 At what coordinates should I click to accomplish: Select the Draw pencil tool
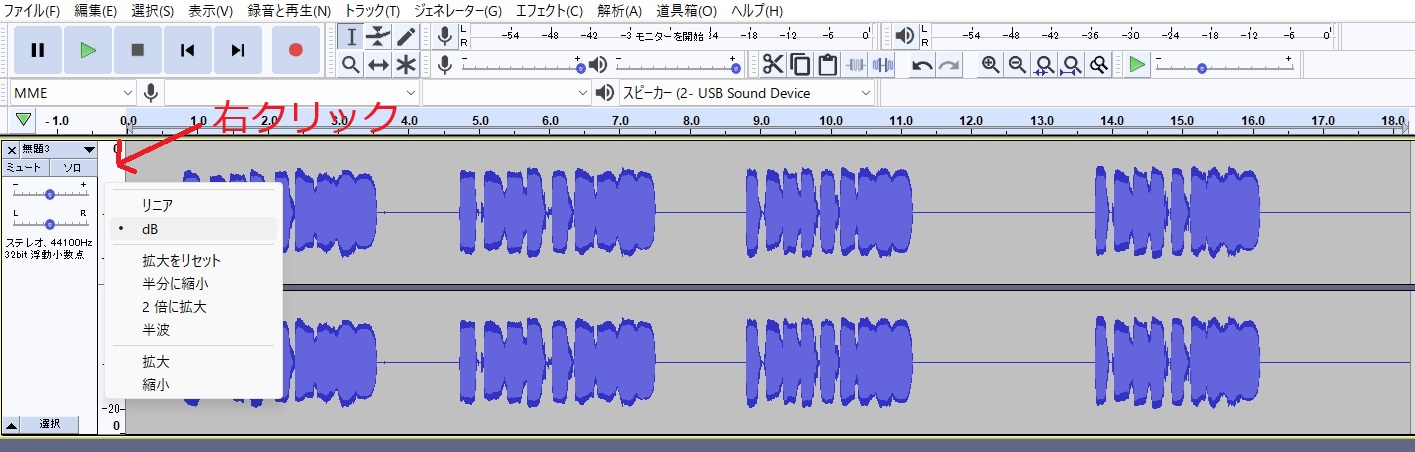(x=405, y=37)
